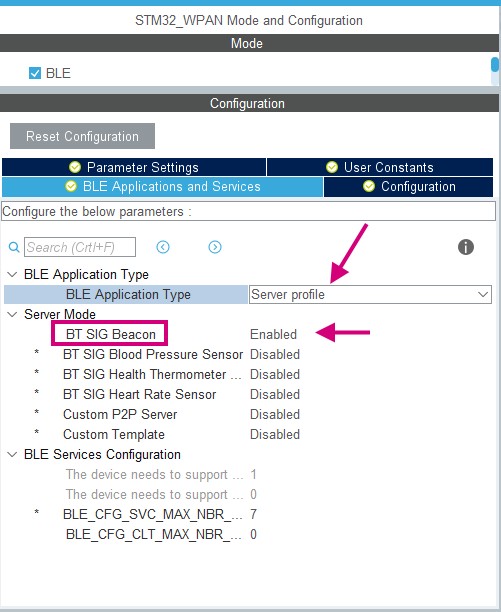
Task: Click the Reset Configuration button
Action: tap(82, 136)
